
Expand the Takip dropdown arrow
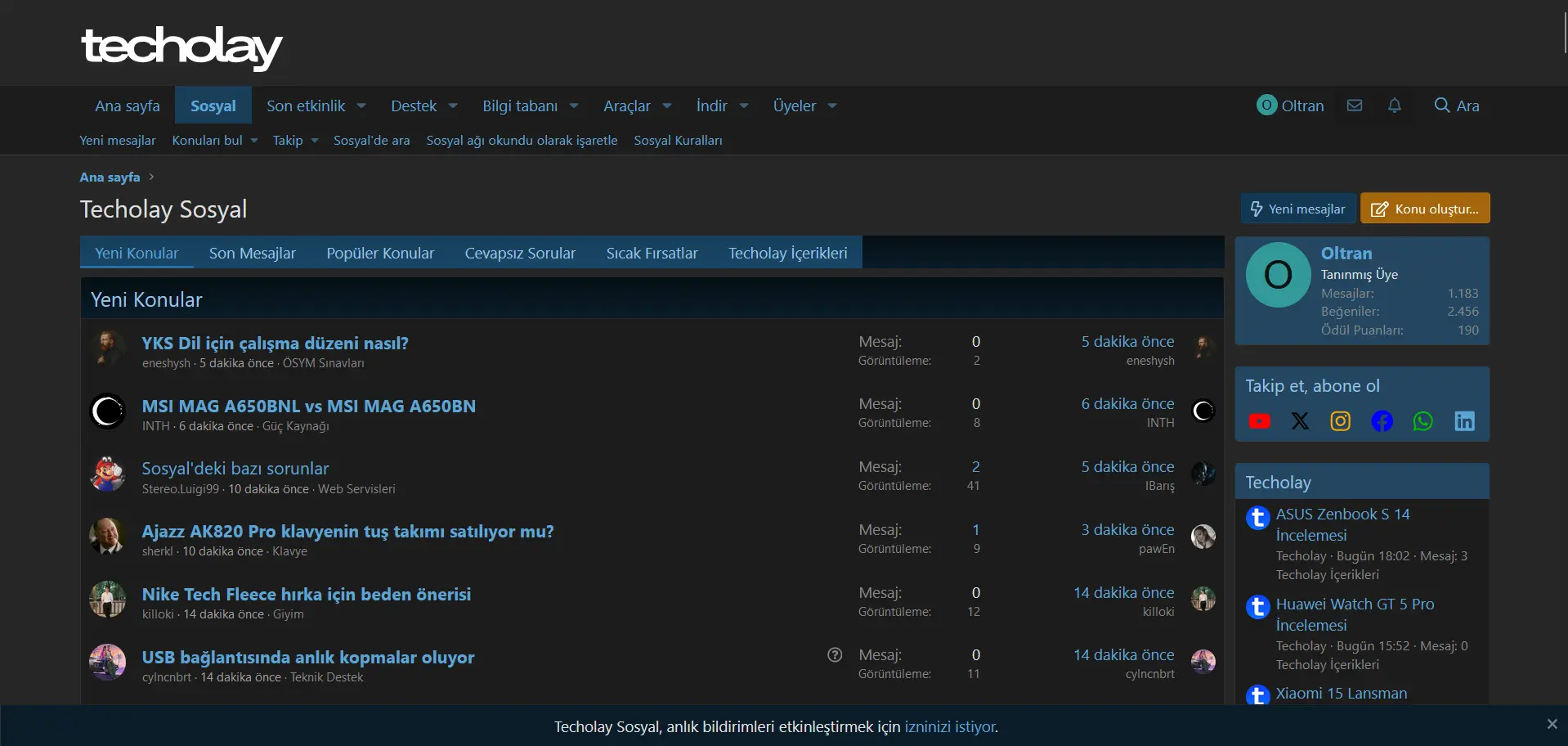tap(315, 141)
